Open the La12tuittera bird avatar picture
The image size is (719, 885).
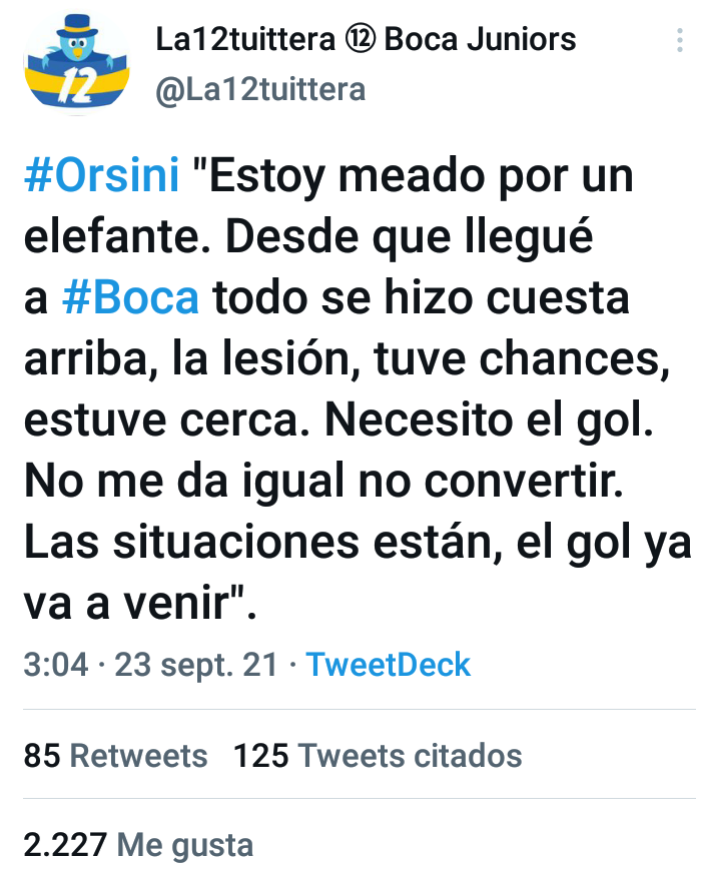[x=77, y=63]
